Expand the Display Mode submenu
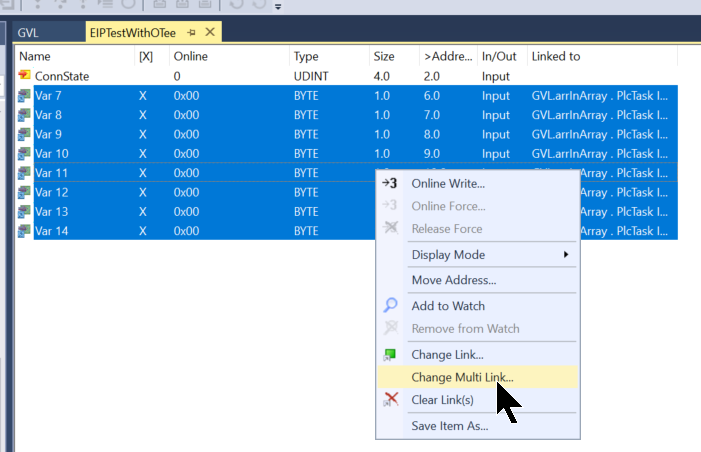 pos(566,255)
